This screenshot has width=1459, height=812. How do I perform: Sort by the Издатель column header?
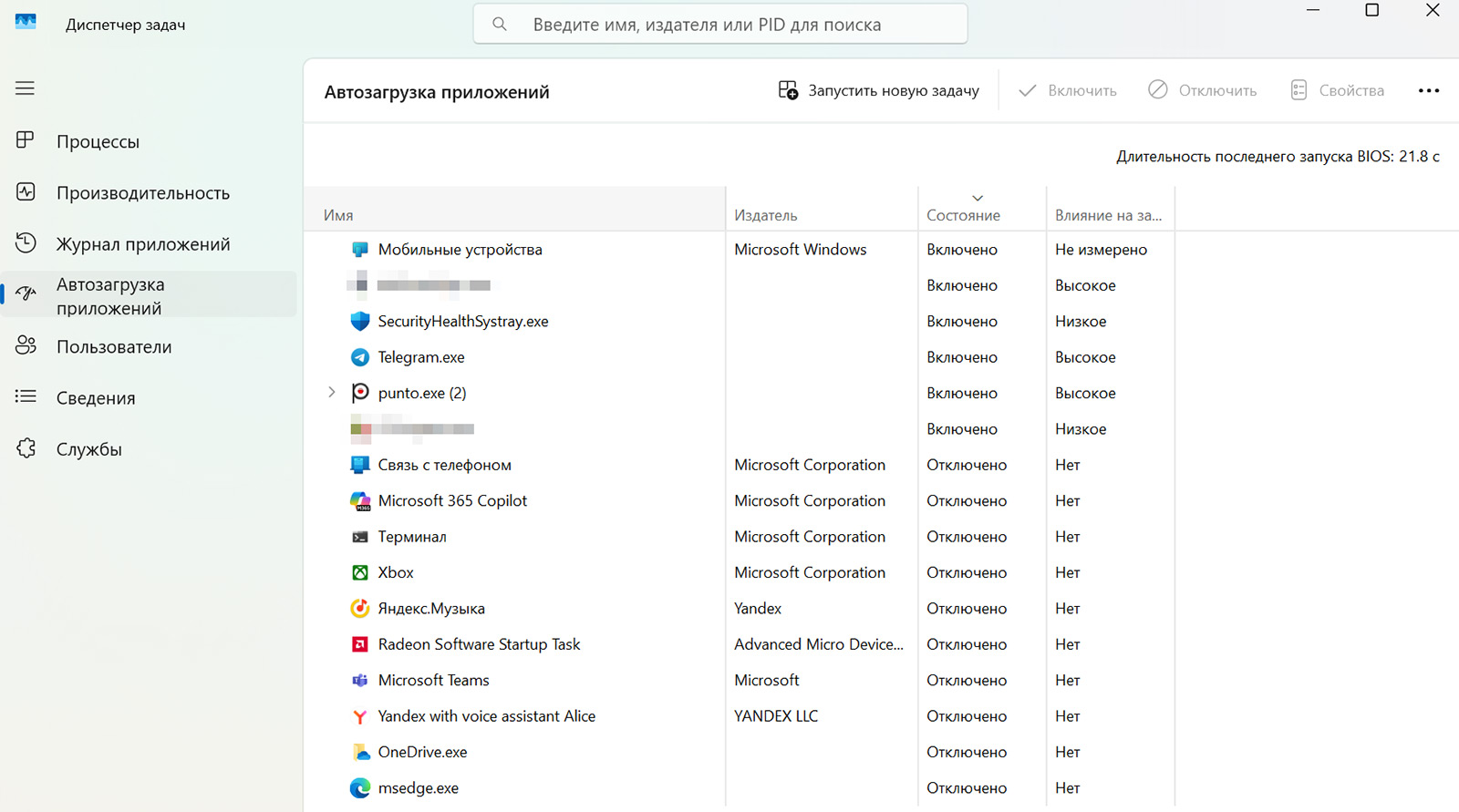tap(822, 209)
